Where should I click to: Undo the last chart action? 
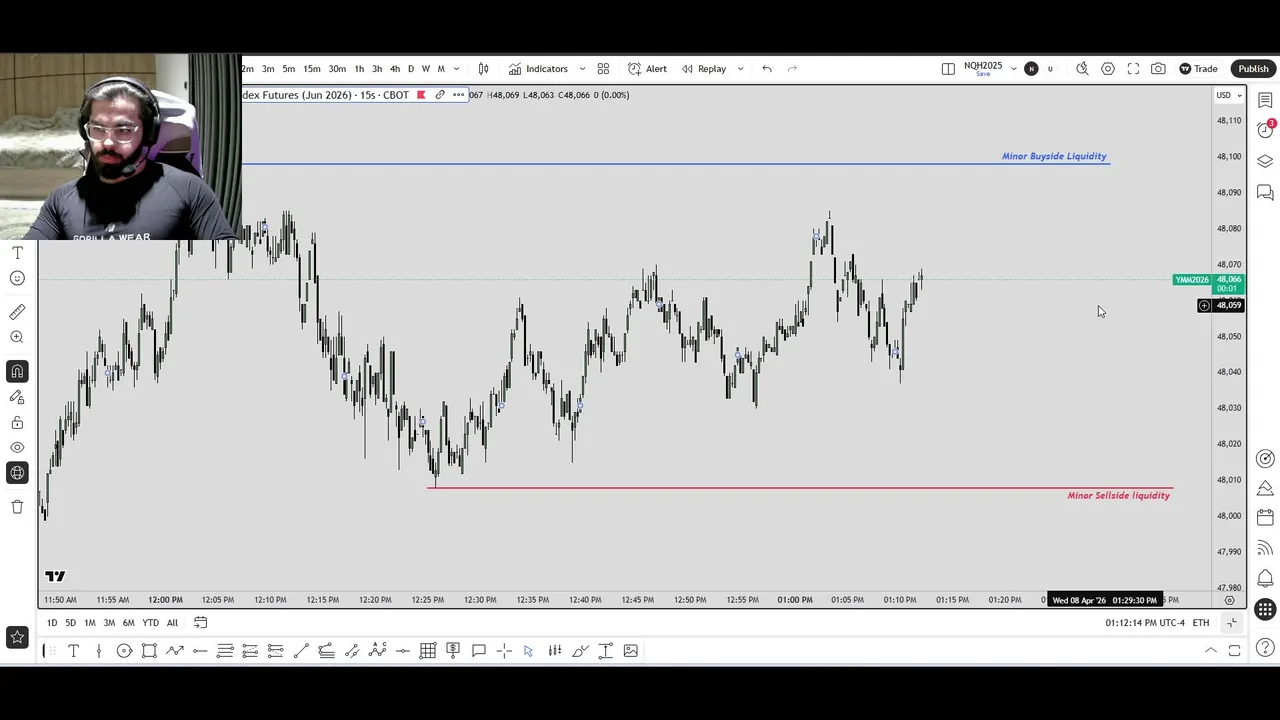(767, 69)
